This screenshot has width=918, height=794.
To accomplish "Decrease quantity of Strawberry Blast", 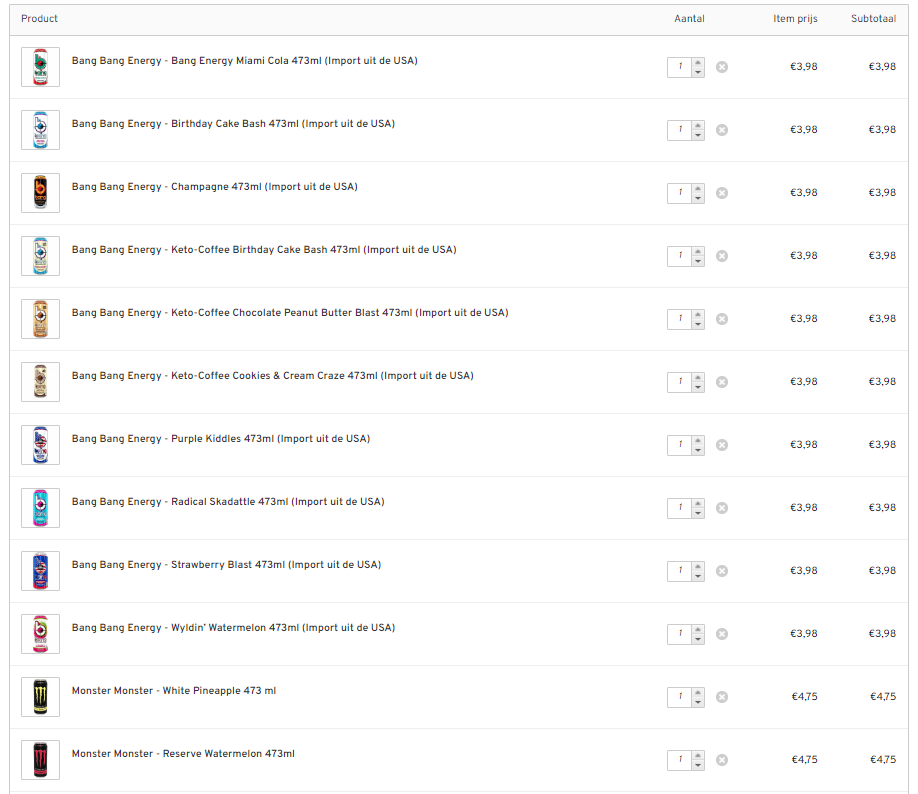I will 698,576.
